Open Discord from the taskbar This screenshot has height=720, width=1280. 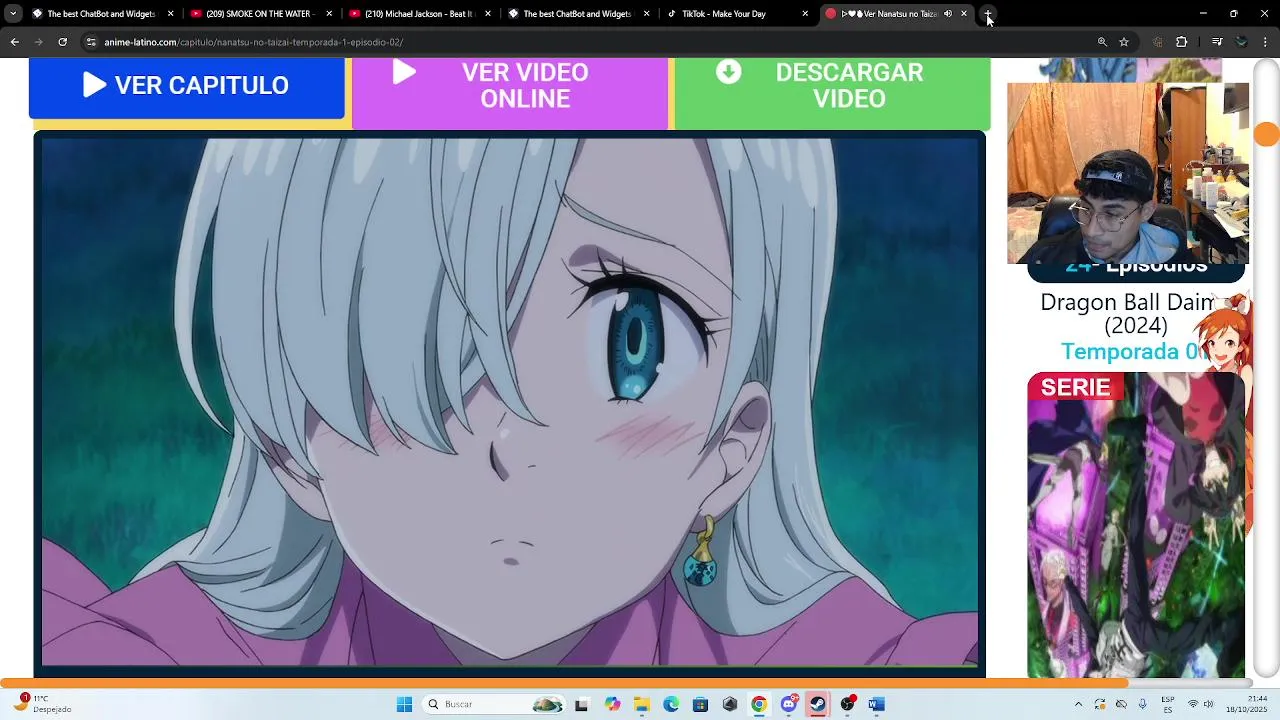pyautogui.click(x=789, y=704)
